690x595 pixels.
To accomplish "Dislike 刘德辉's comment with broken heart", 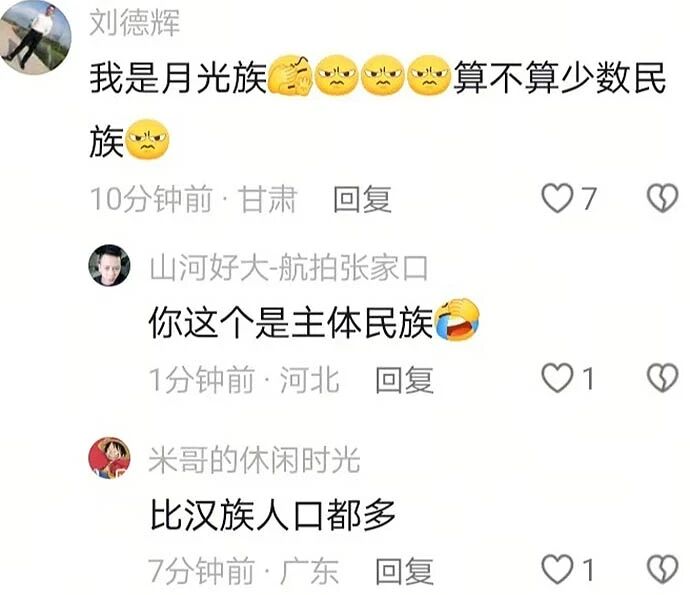I will coord(662,198).
